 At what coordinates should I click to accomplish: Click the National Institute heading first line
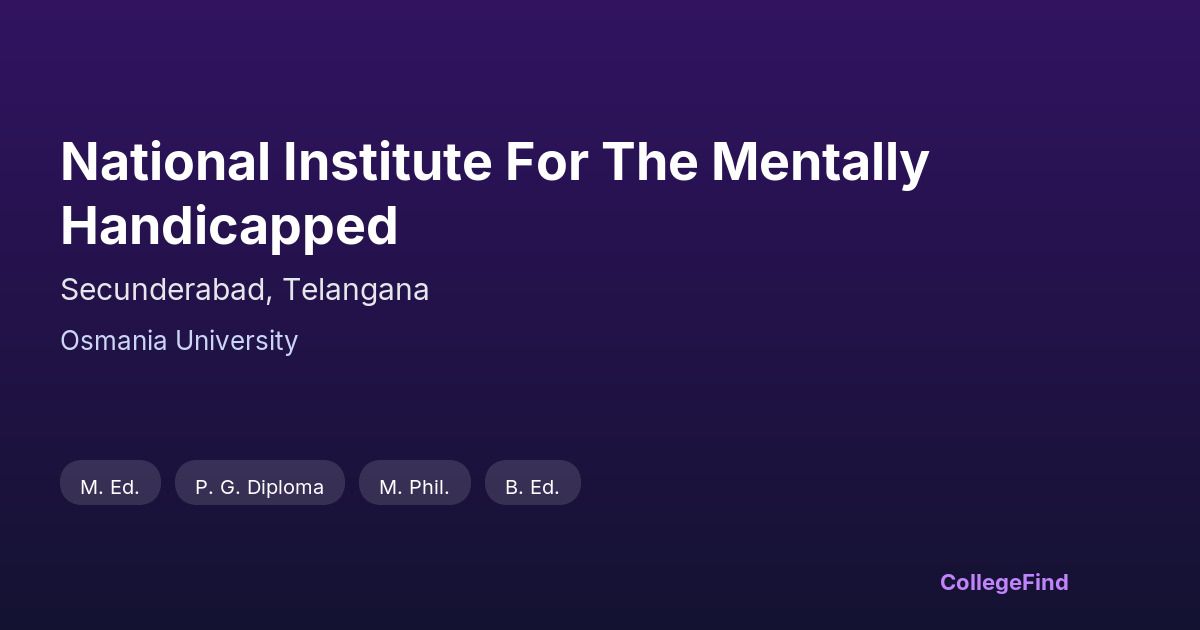[x=494, y=162]
